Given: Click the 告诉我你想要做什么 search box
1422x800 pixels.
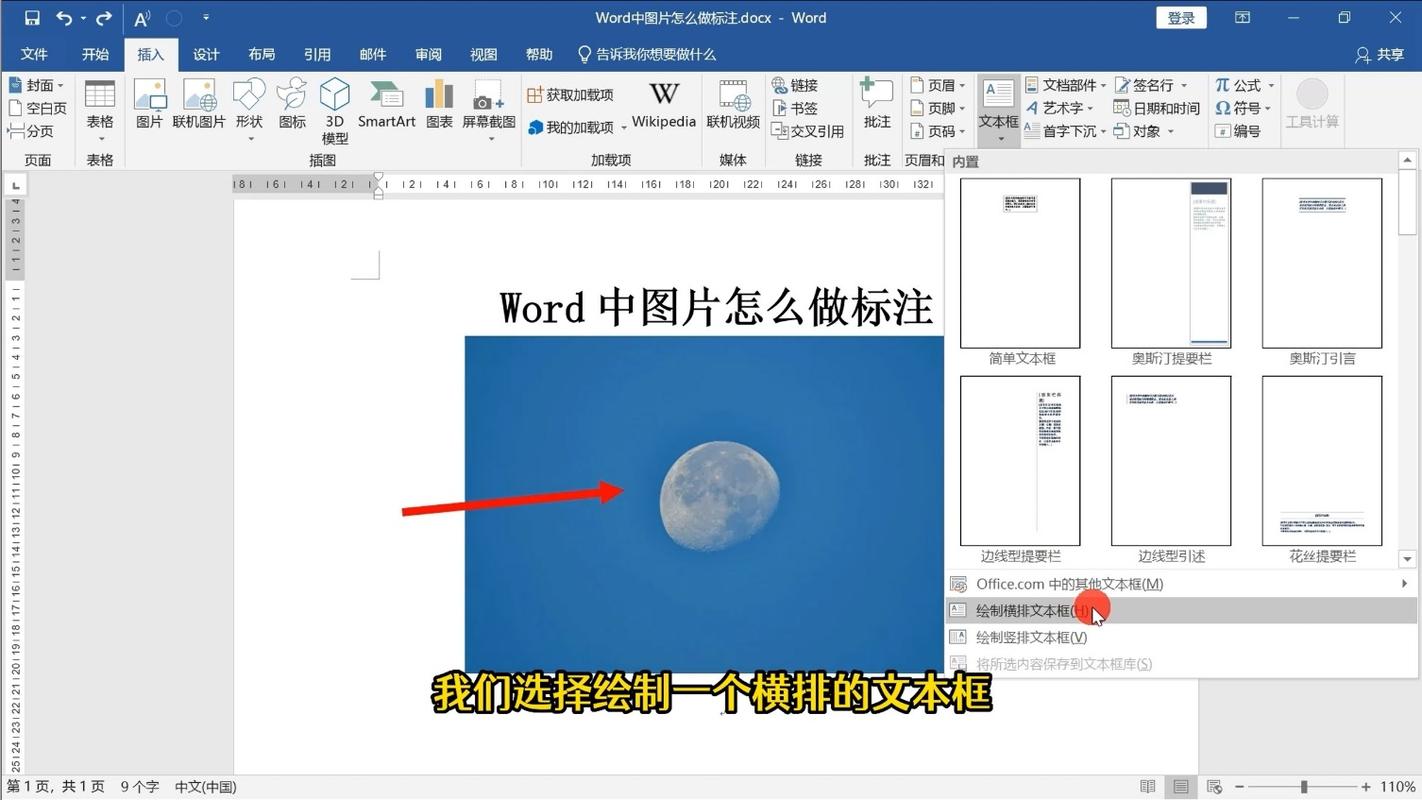Looking at the screenshot, I should pyautogui.click(x=647, y=55).
